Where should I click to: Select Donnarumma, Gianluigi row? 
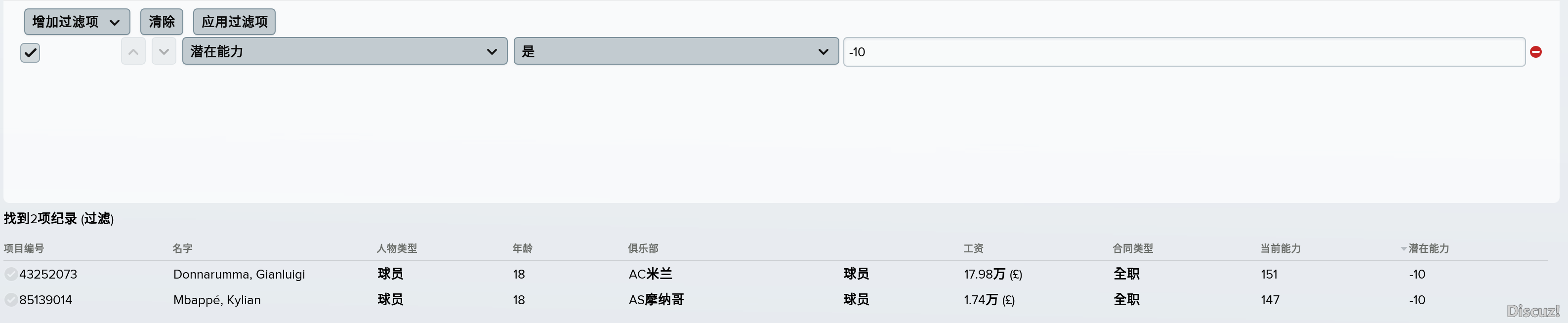point(775,274)
